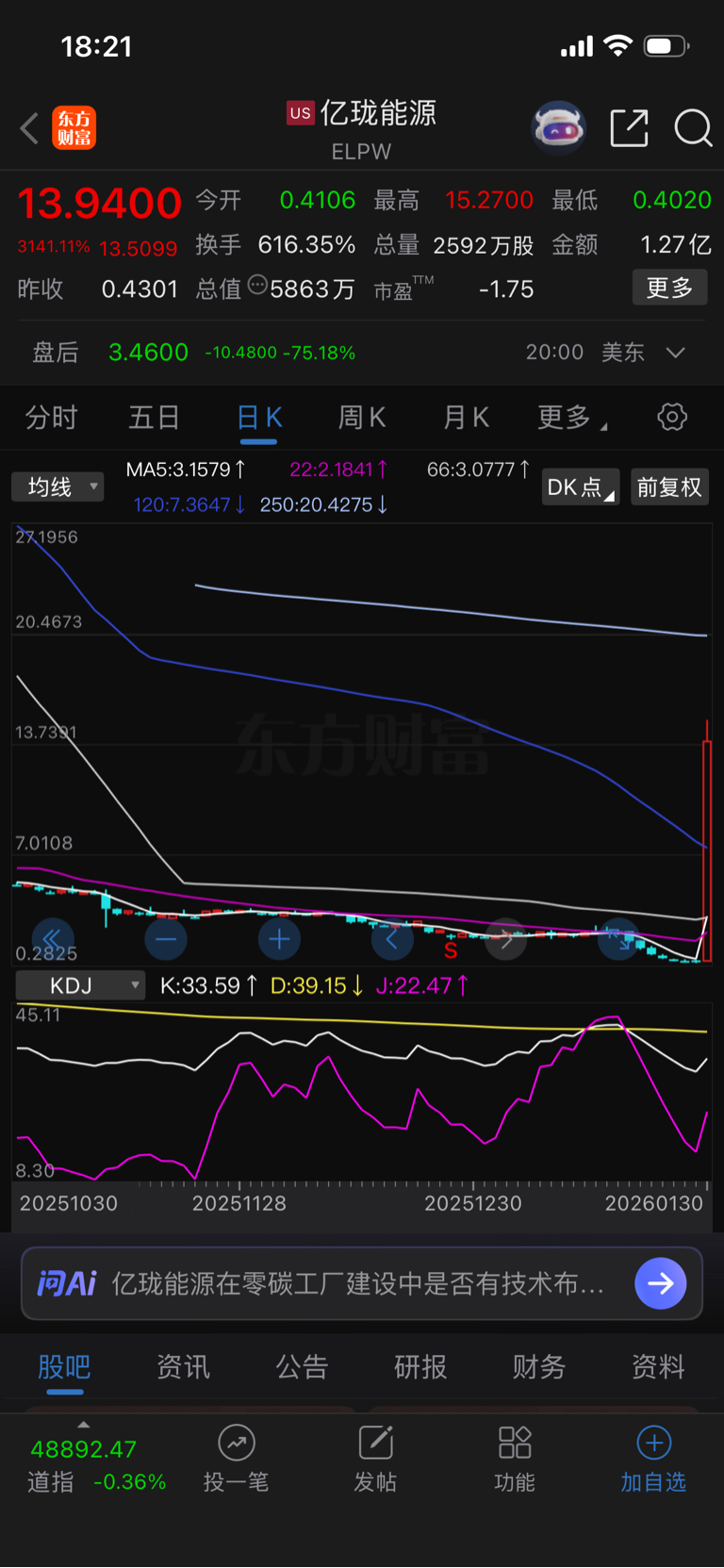Open the DK点 dropdown
Screen dimensions: 724x1568
coord(581,487)
